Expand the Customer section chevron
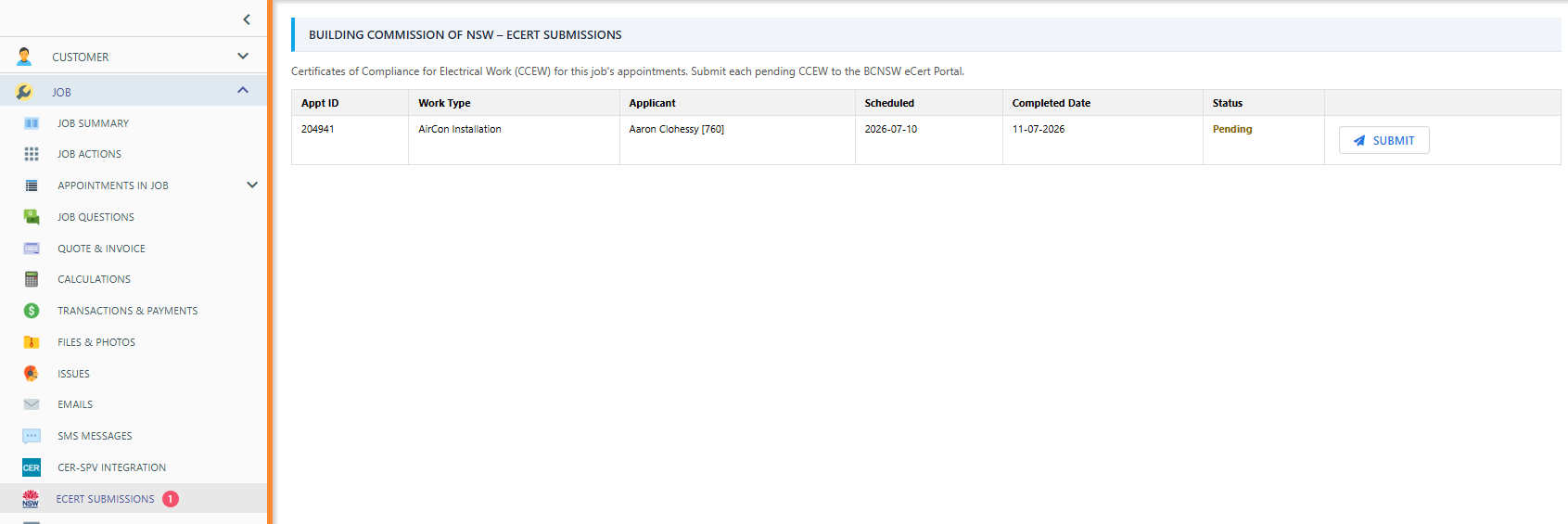 pyautogui.click(x=243, y=56)
